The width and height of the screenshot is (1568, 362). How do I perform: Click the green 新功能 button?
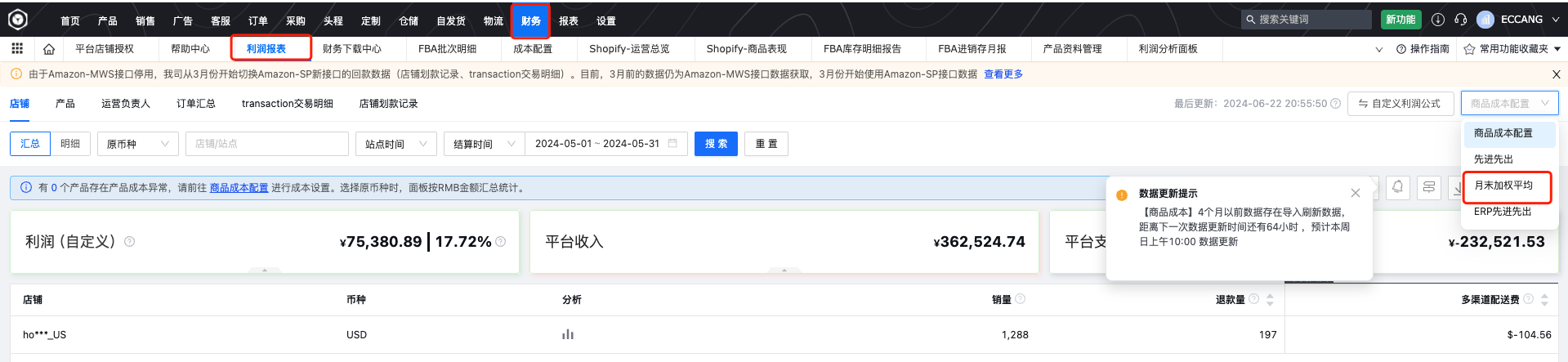click(1400, 20)
